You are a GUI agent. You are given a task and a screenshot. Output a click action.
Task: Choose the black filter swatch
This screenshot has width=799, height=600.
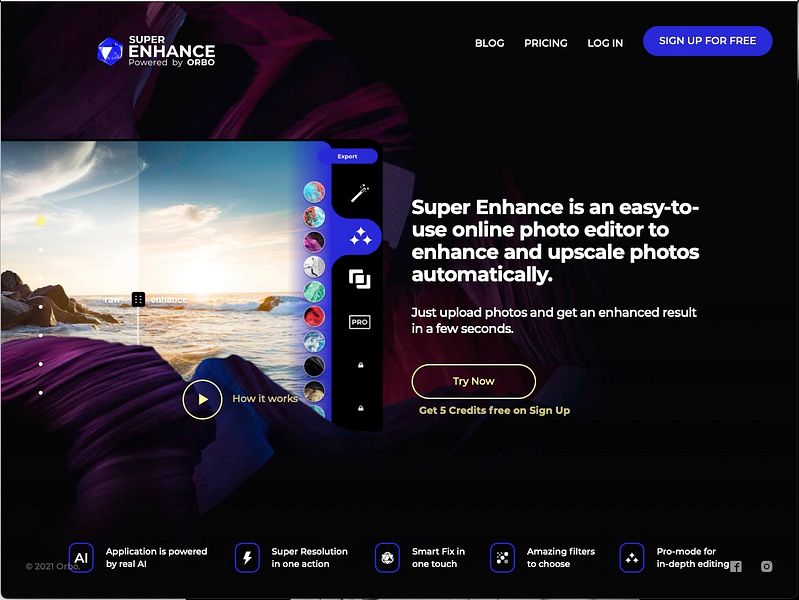tap(314, 366)
